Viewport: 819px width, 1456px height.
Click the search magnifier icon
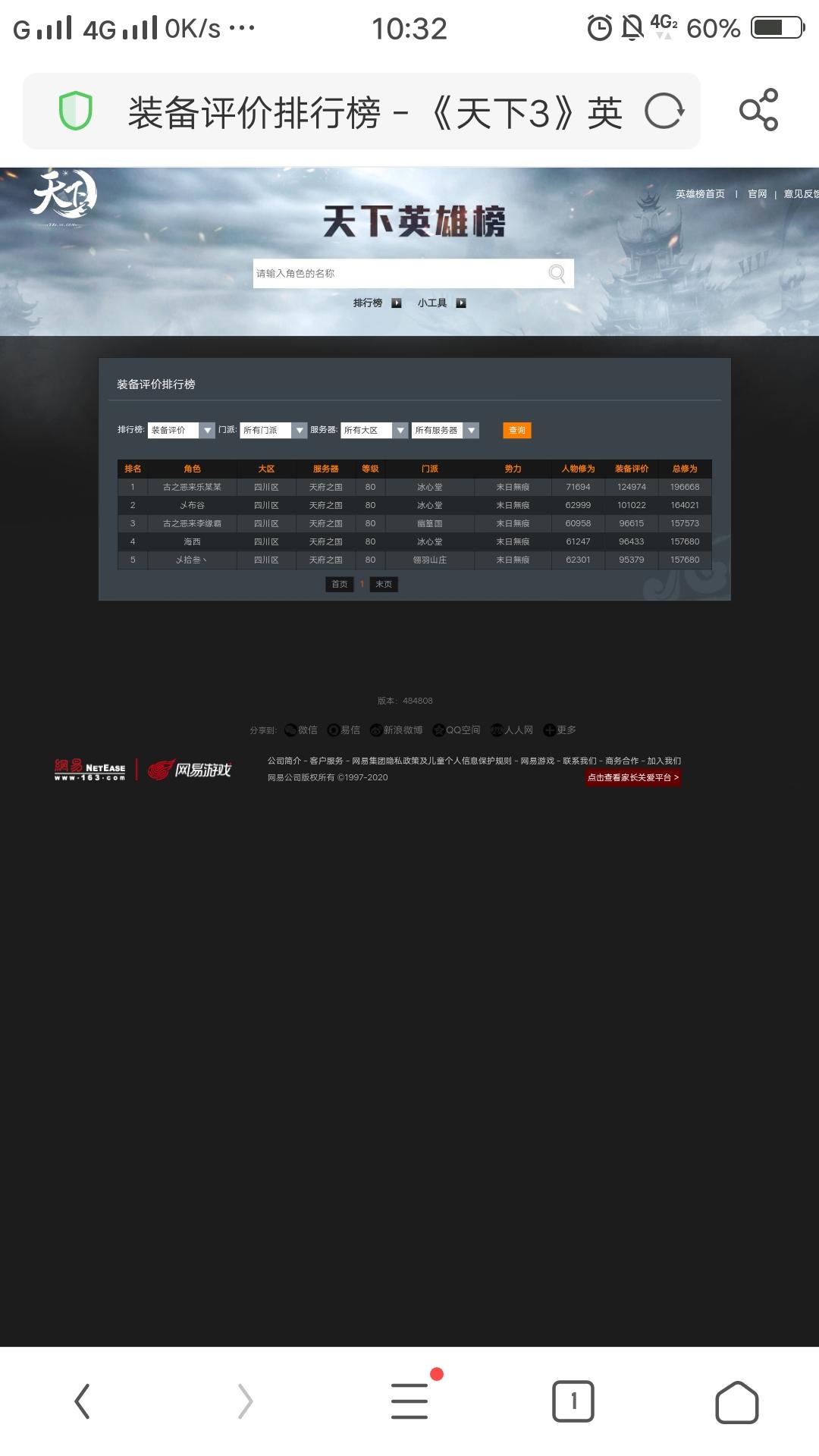[557, 273]
